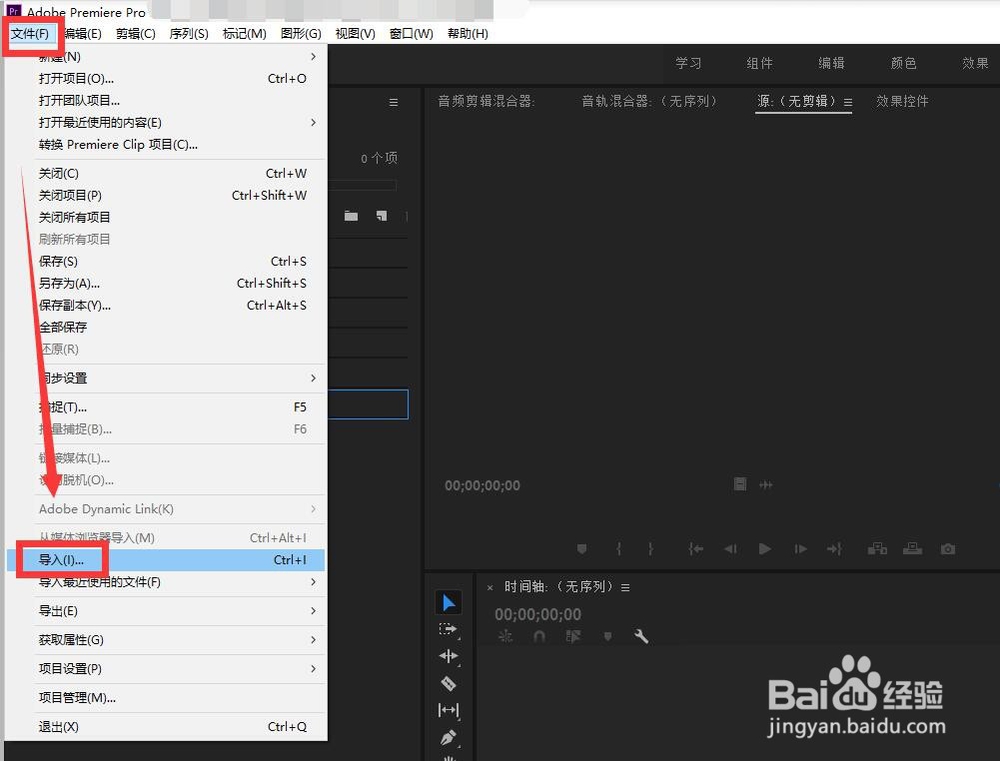The image size is (1000, 761).
Task: Open the source panel menu next to 源: (无剪辑)
Action: [848, 102]
